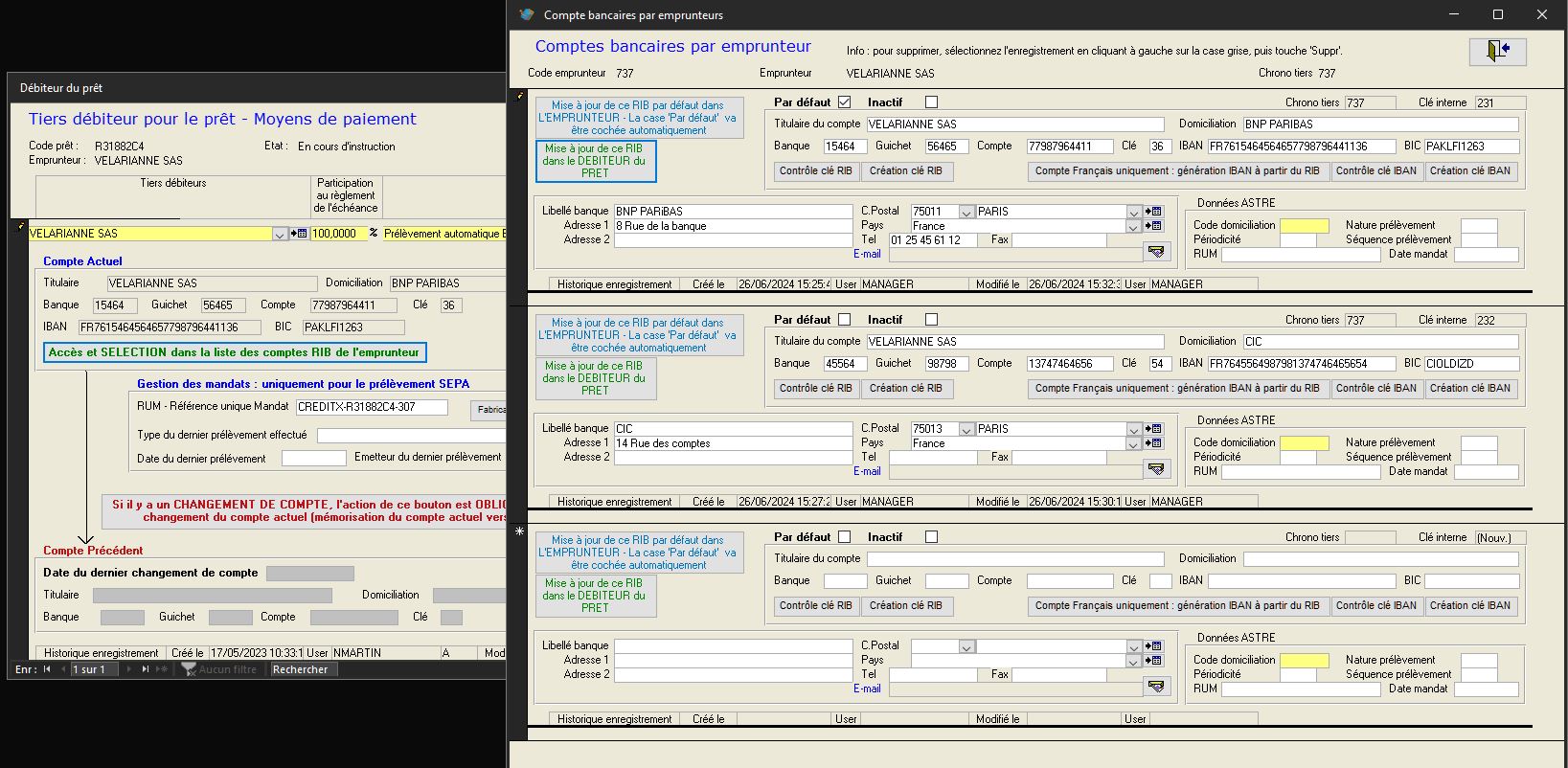Check Inactif in the empty new record

coord(931,537)
